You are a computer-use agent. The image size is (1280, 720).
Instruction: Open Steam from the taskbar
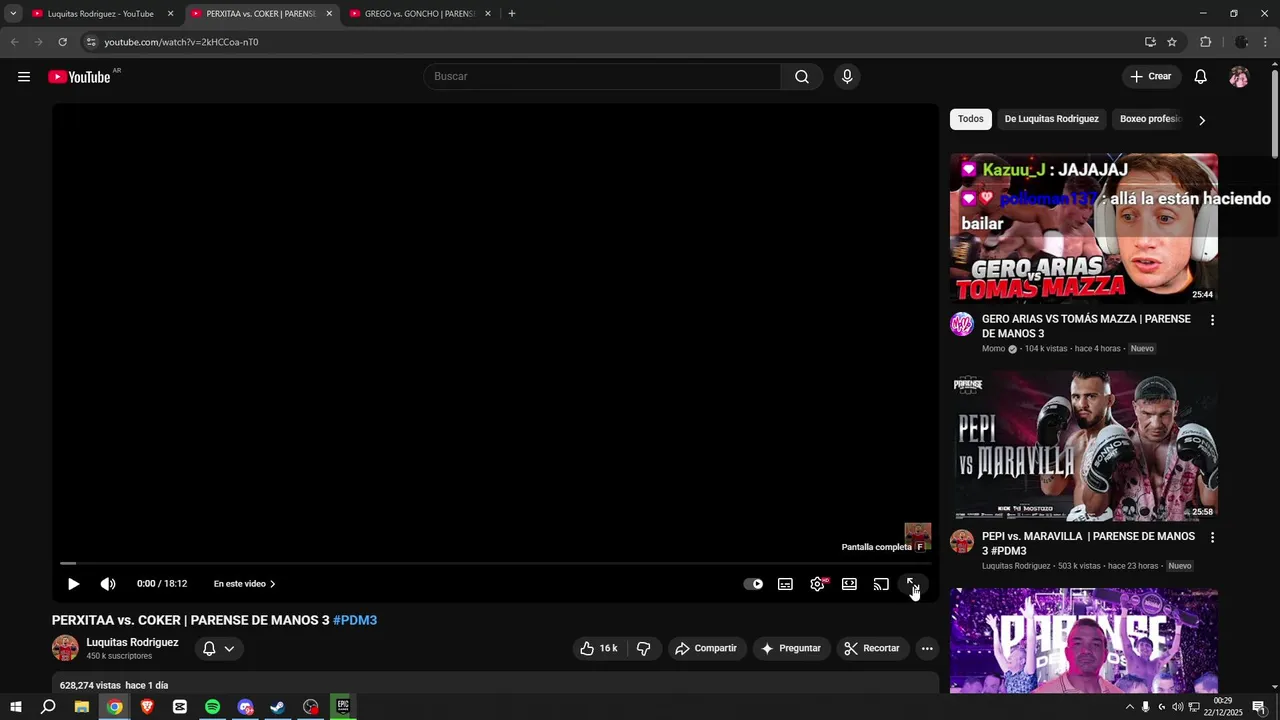tap(278, 707)
